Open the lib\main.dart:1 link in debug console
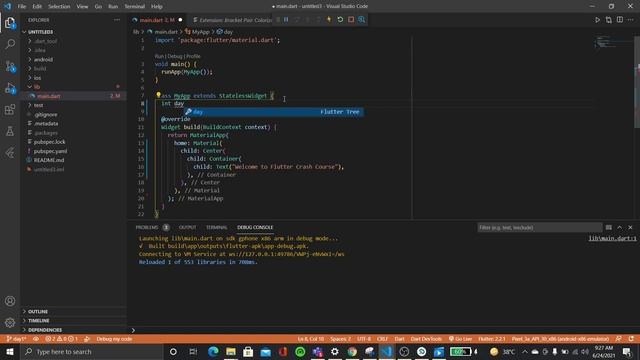This screenshot has height=360, width=640. click(x=612, y=238)
